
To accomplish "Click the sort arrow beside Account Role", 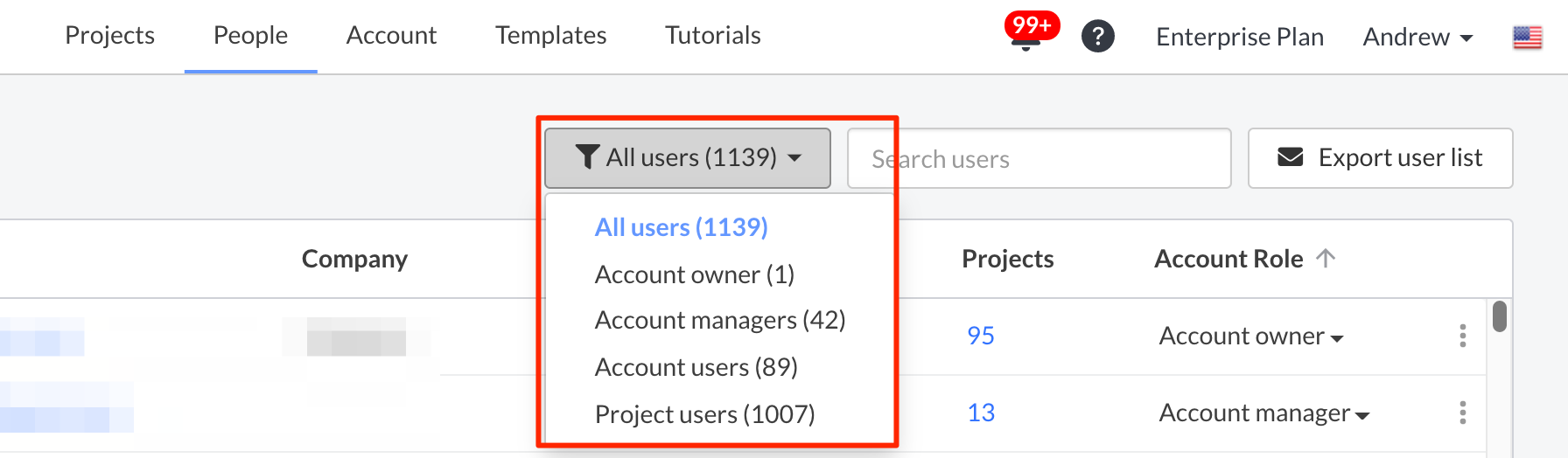I will [x=1326, y=259].
